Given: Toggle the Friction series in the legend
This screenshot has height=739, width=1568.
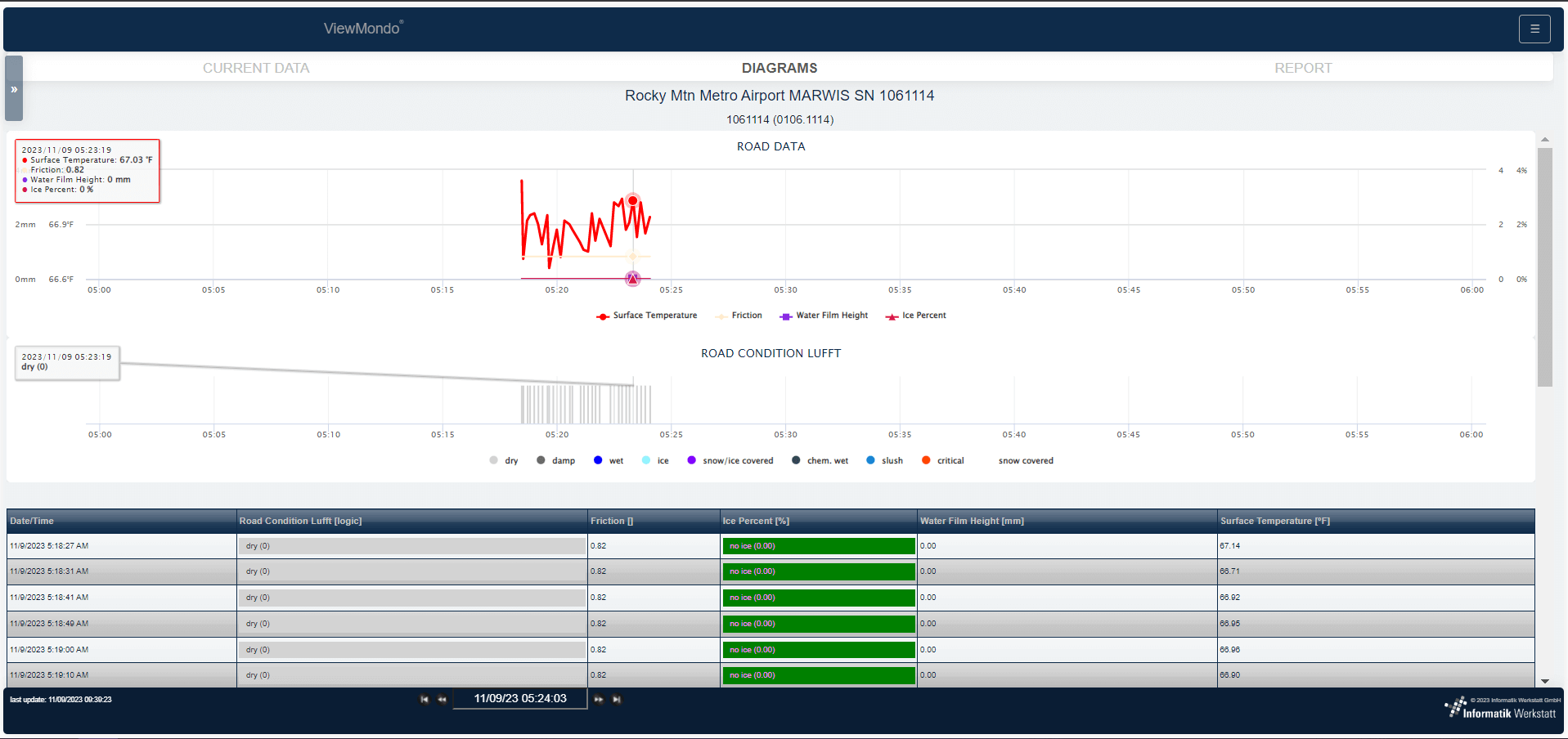Looking at the screenshot, I should point(739,316).
